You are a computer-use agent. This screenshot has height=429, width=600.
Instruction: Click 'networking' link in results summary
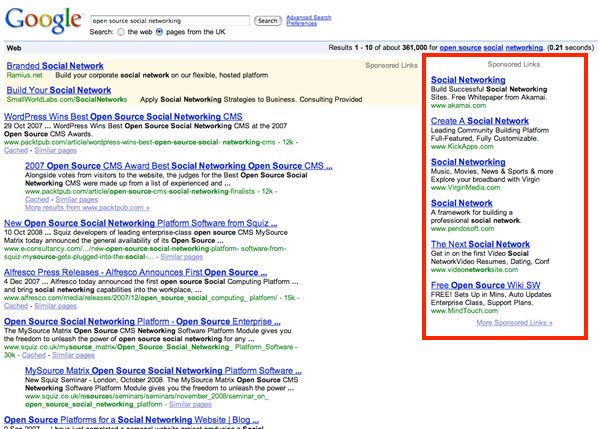[x=524, y=48]
